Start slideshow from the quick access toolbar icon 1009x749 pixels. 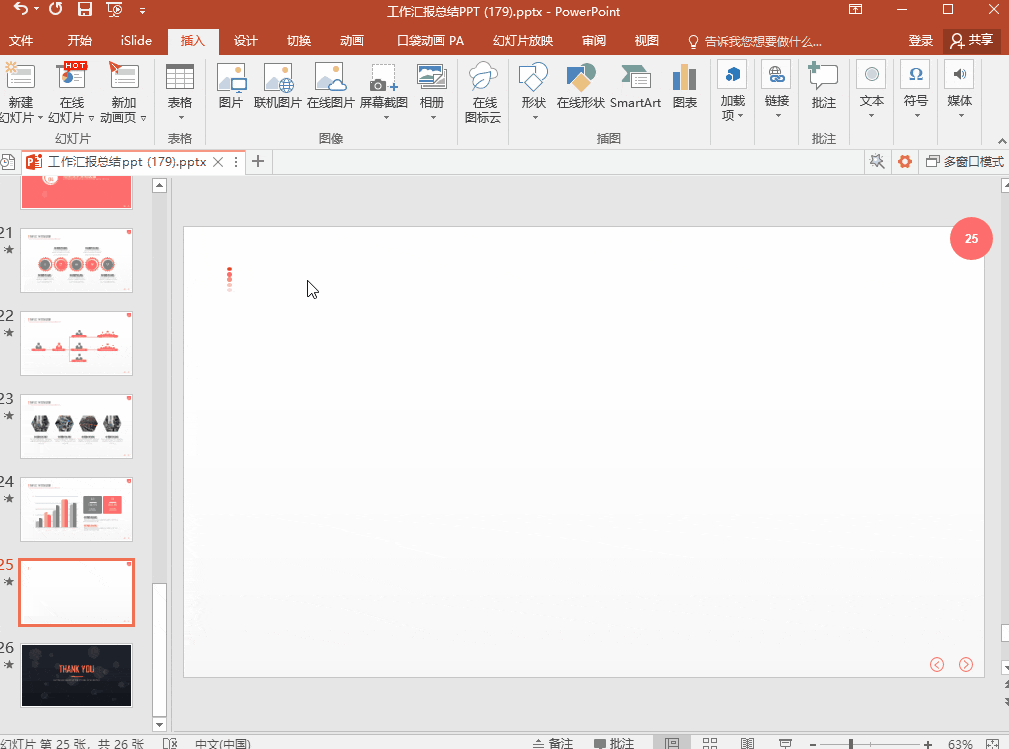115,9
